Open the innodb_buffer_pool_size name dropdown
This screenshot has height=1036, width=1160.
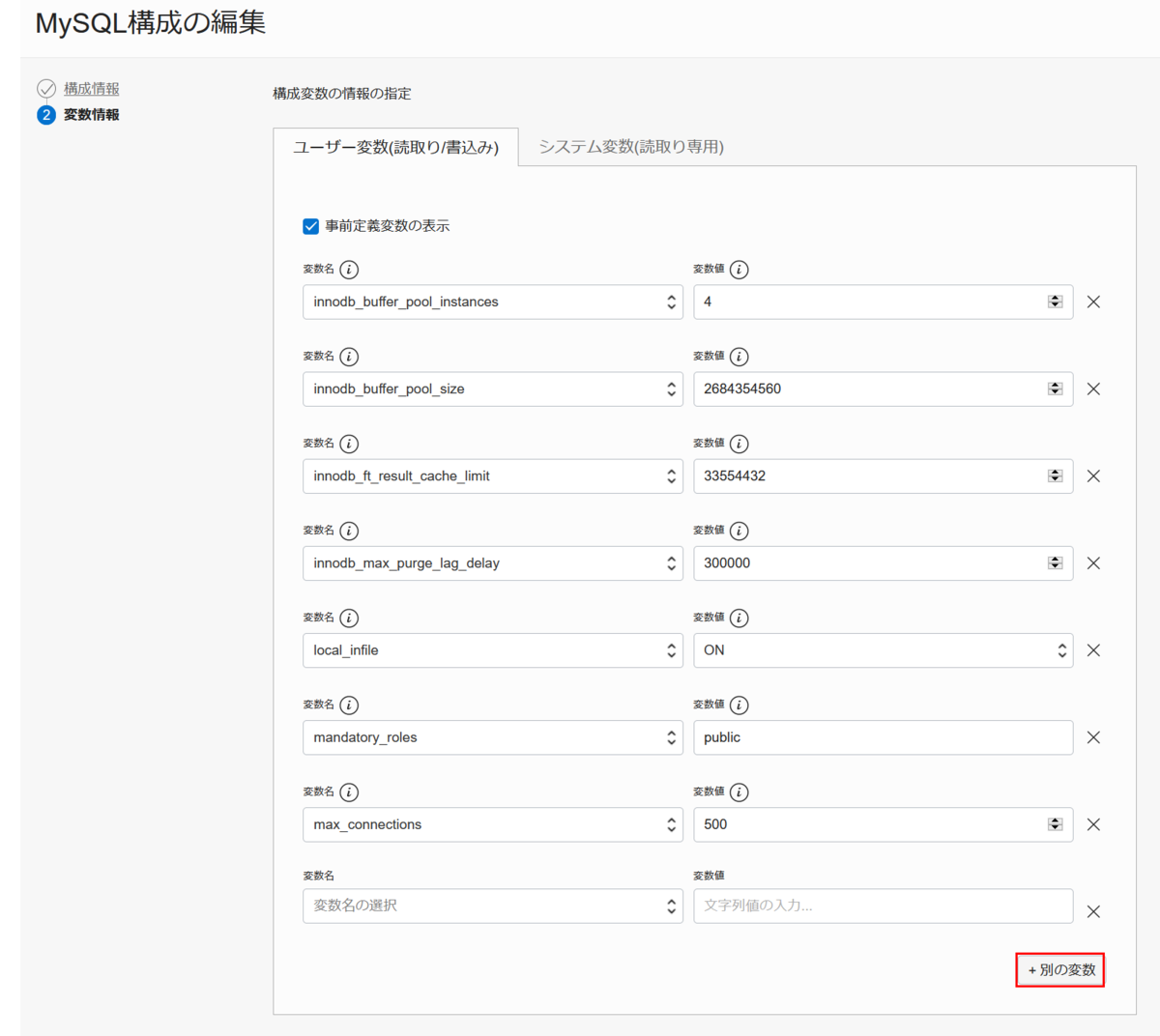492,388
